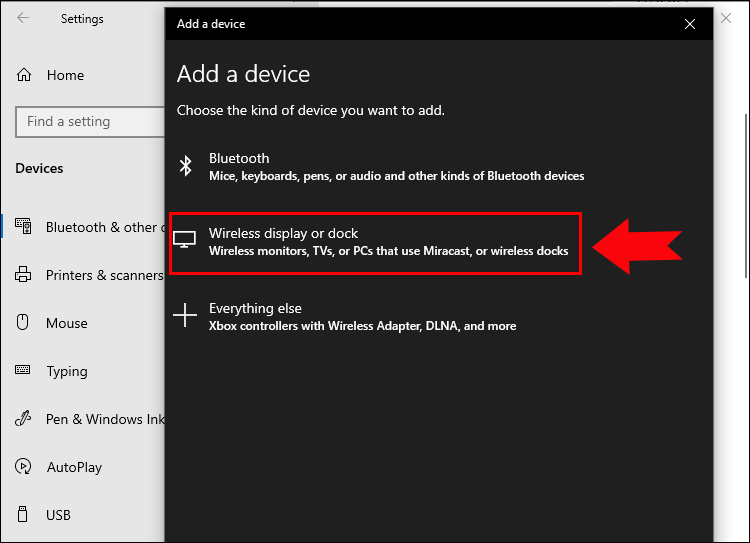Close the Add a device dialog
The image size is (750, 543).
(690, 24)
